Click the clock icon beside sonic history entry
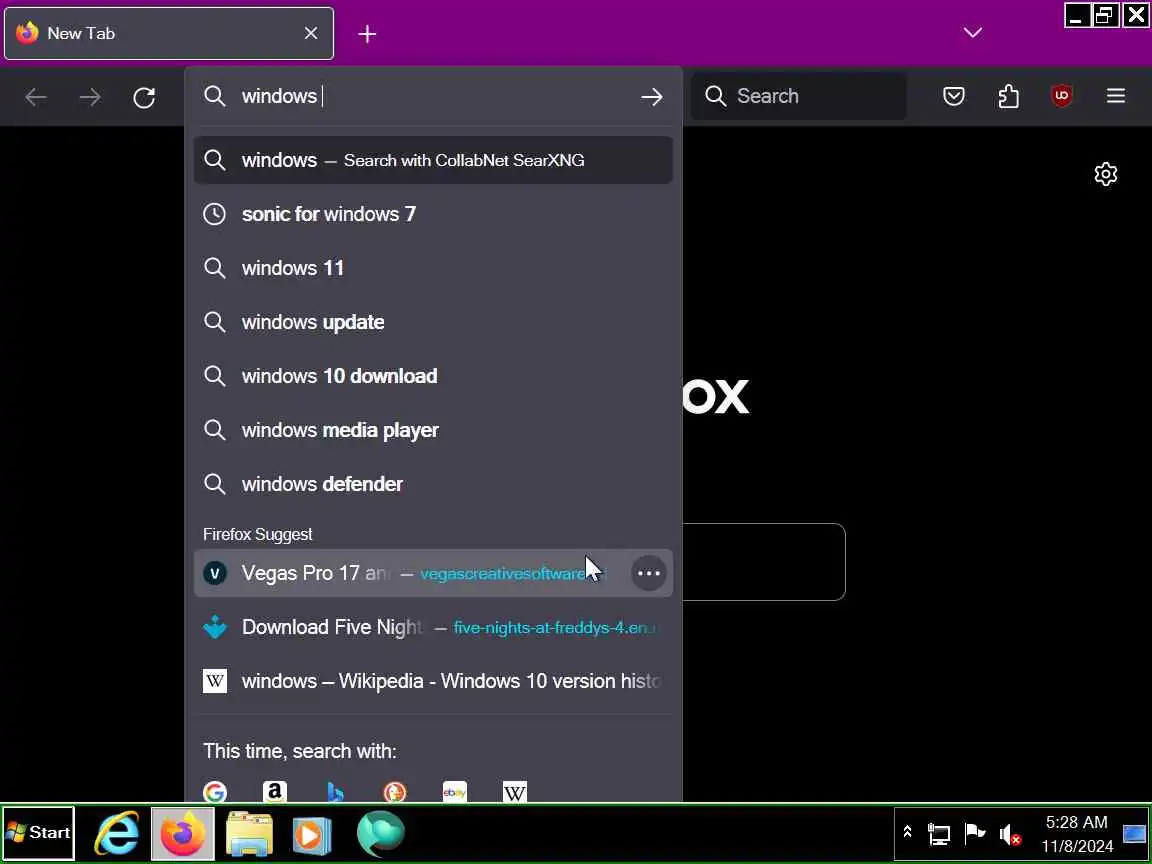This screenshot has width=1152, height=864. (x=215, y=214)
